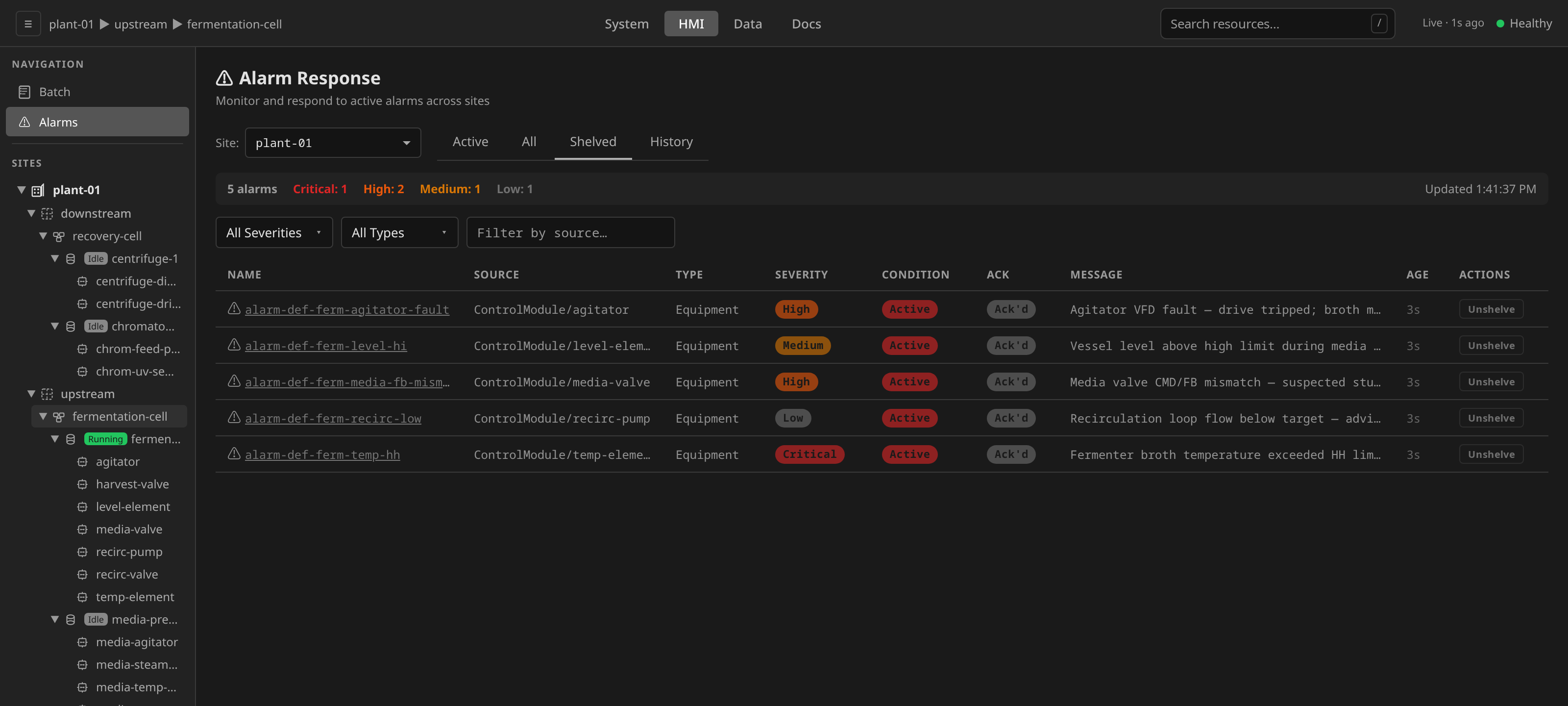Select media-agitator in the tree
Screen dimensions: 1568x706
[x=136, y=642]
